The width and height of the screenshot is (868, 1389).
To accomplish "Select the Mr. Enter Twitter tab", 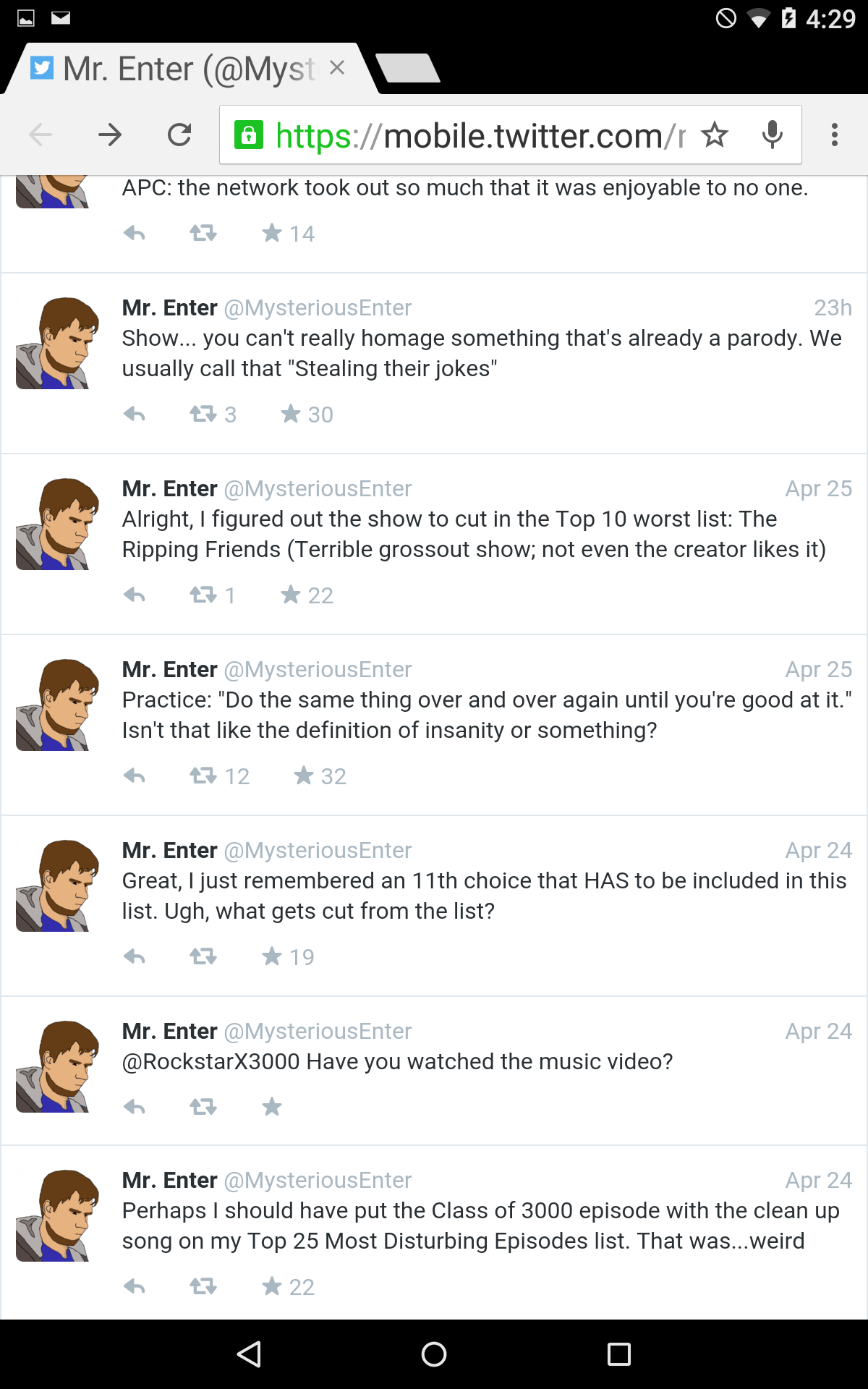I will (174, 69).
